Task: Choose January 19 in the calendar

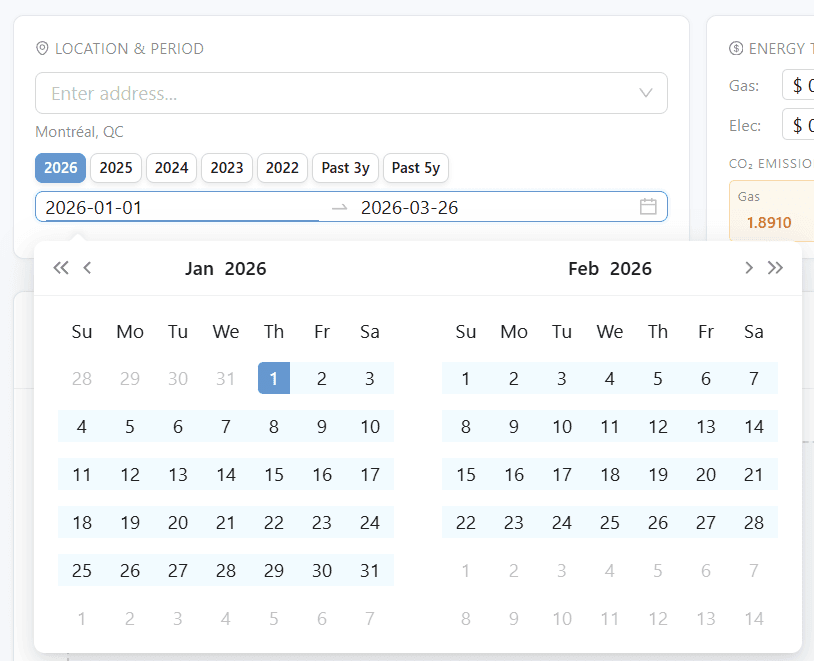Action: point(130,522)
